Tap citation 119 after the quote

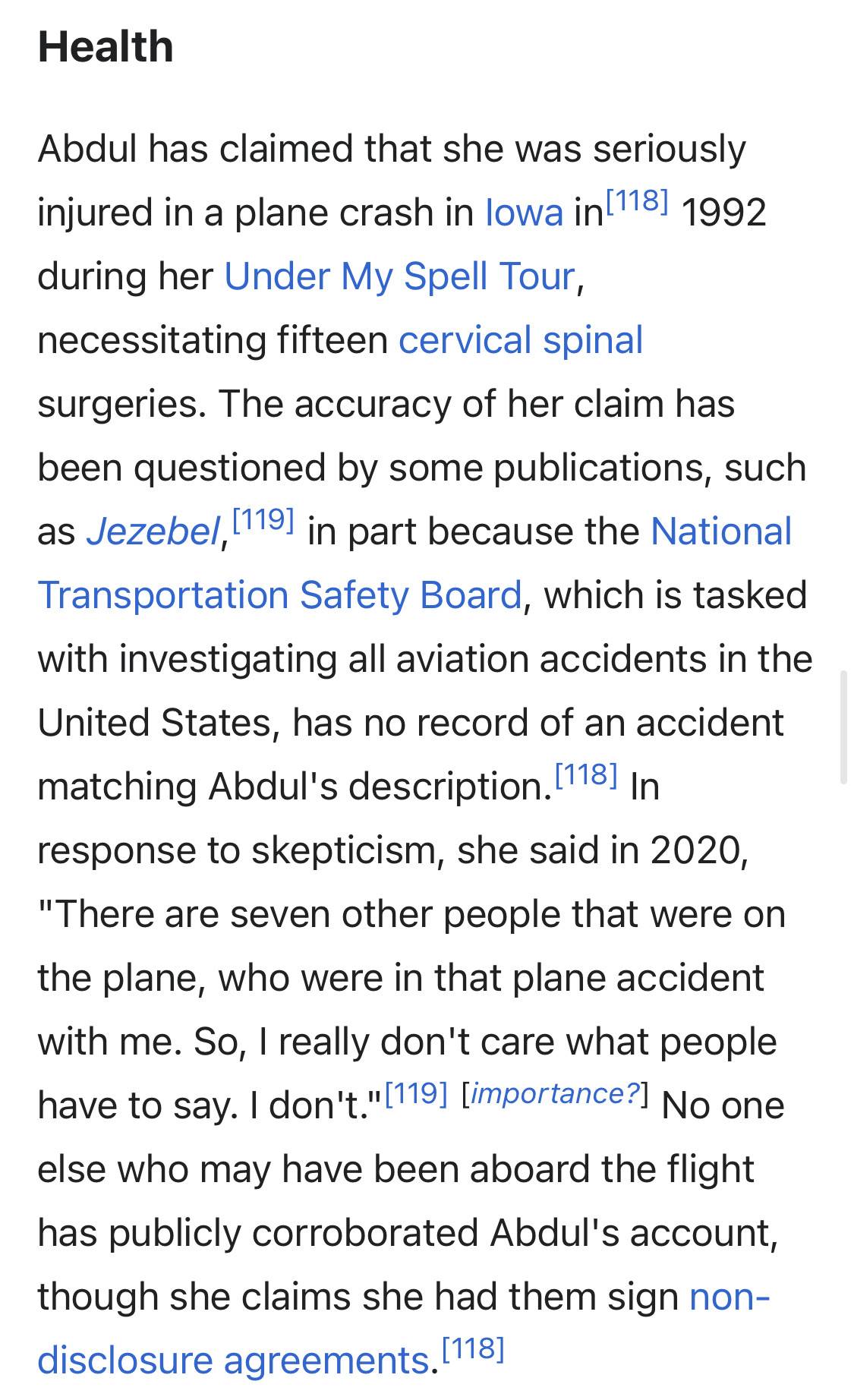pyautogui.click(x=416, y=1094)
